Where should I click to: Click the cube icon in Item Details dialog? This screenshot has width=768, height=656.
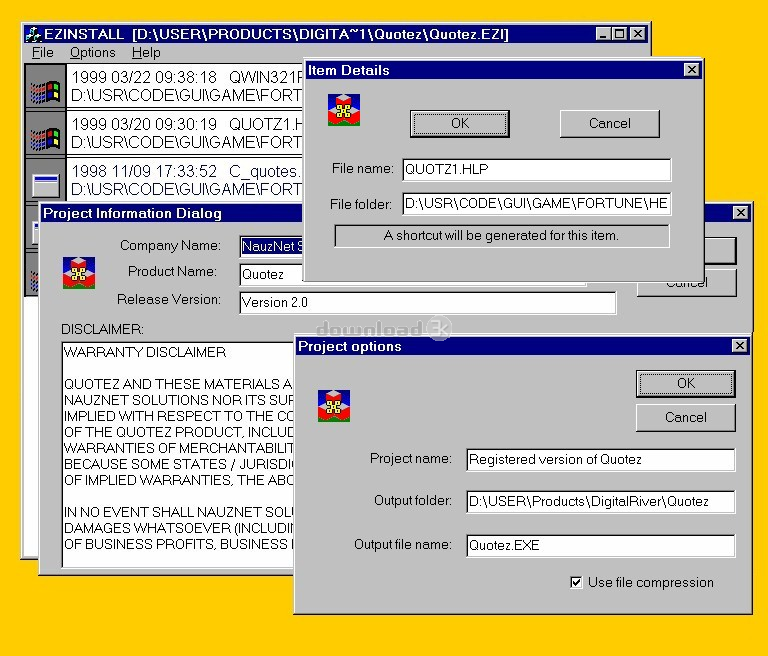pos(344,110)
